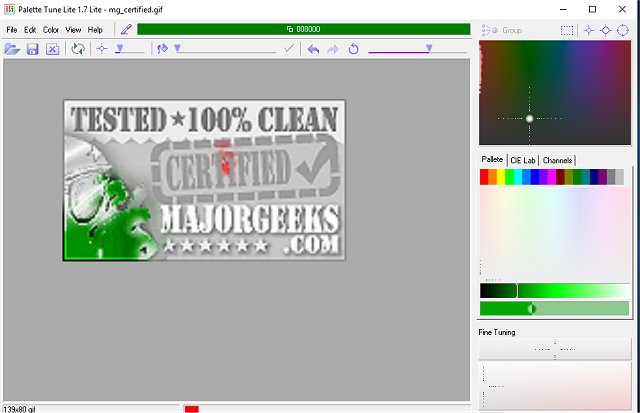The image size is (640, 413).
Task: Switch to the Channels tab
Action: tap(557, 160)
